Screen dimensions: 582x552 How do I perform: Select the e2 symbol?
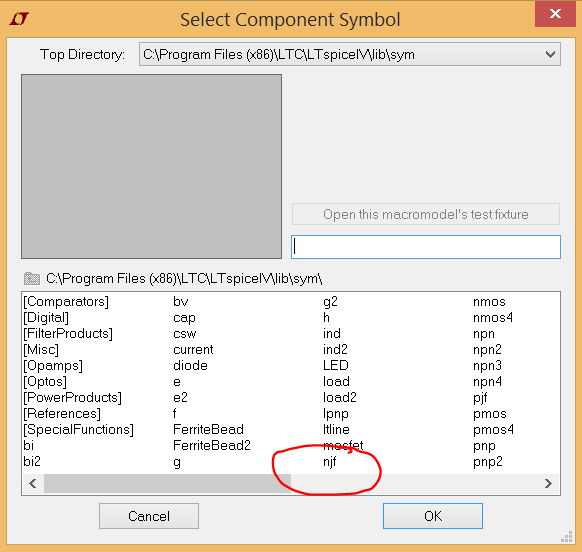[180, 398]
